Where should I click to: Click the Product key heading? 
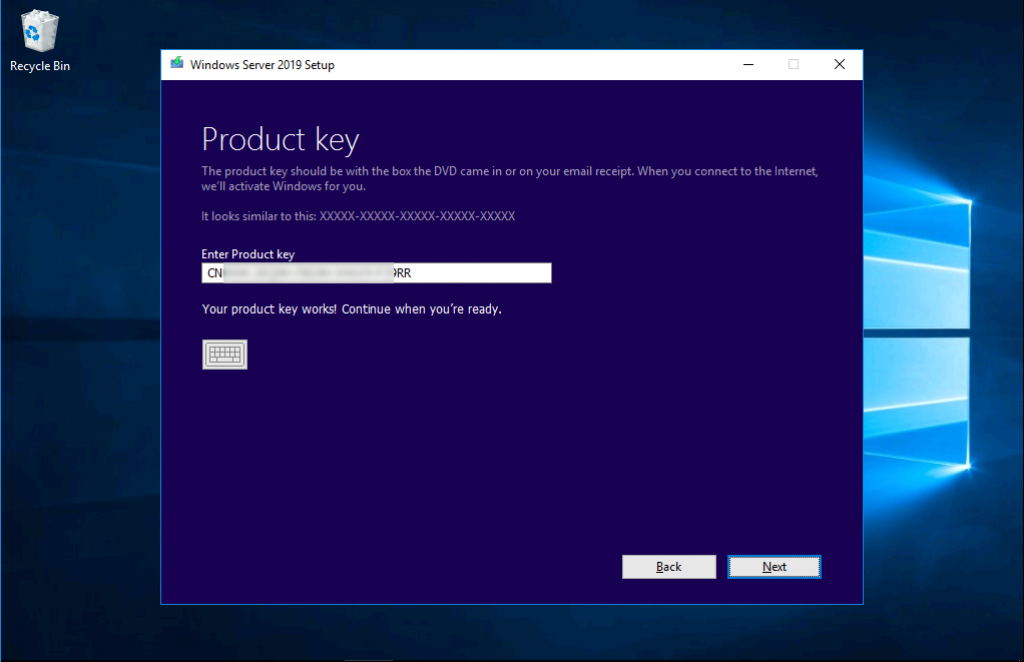coord(280,139)
